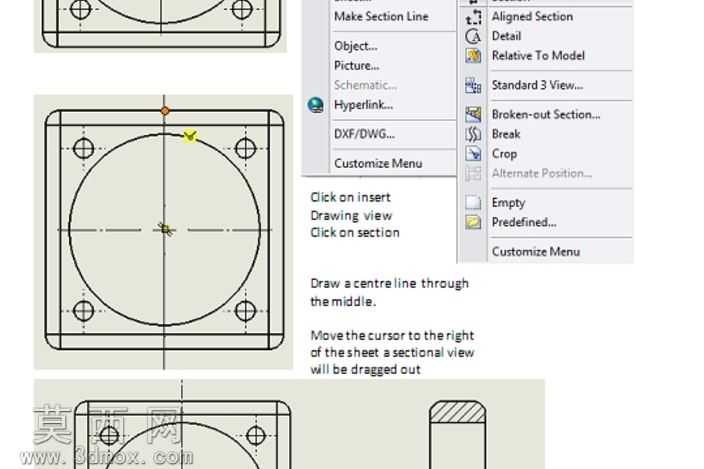Image resolution: width=704 pixels, height=469 pixels.
Task: Click the text 'Draw a centre line through'
Action: tap(389, 284)
